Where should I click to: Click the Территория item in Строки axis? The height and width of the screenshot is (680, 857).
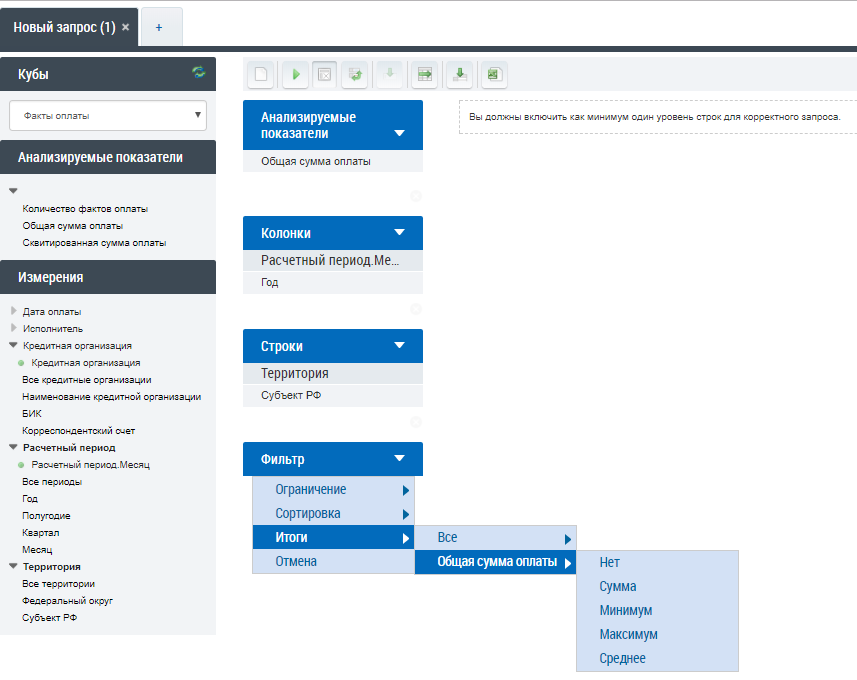pos(333,373)
